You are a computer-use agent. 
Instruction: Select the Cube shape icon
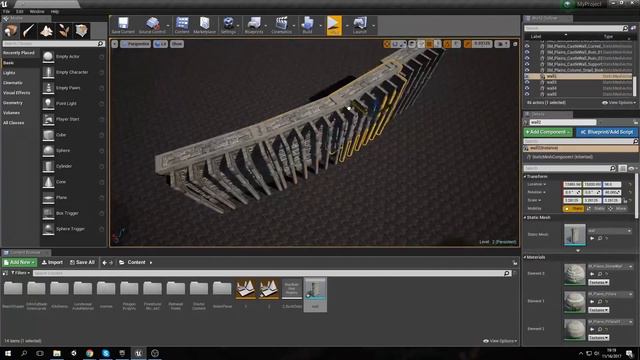[48, 135]
